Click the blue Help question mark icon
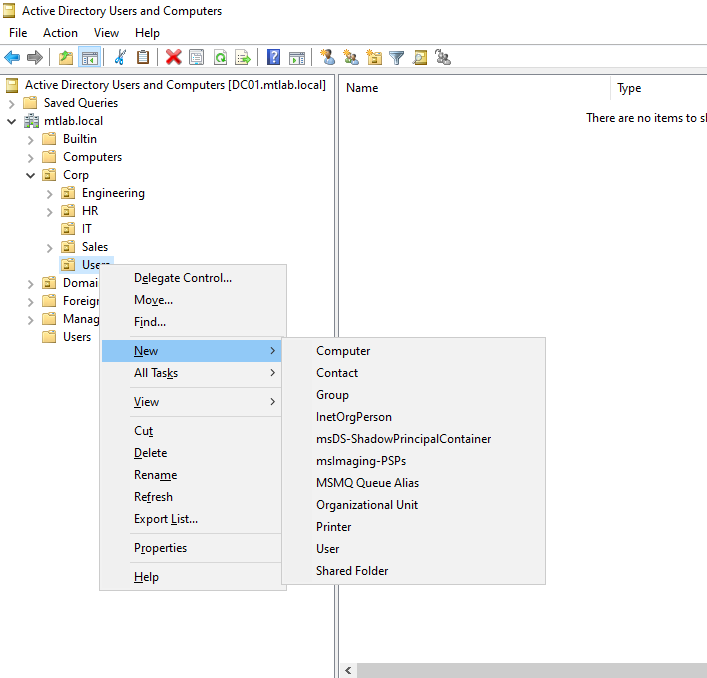Viewport: 707px width, 678px height. click(273, 58)
